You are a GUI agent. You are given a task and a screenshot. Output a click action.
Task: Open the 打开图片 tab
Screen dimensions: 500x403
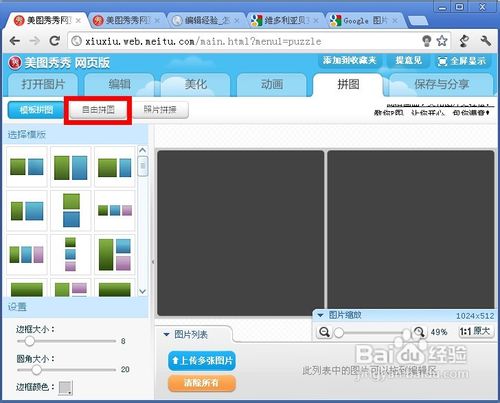coord(43,85)
